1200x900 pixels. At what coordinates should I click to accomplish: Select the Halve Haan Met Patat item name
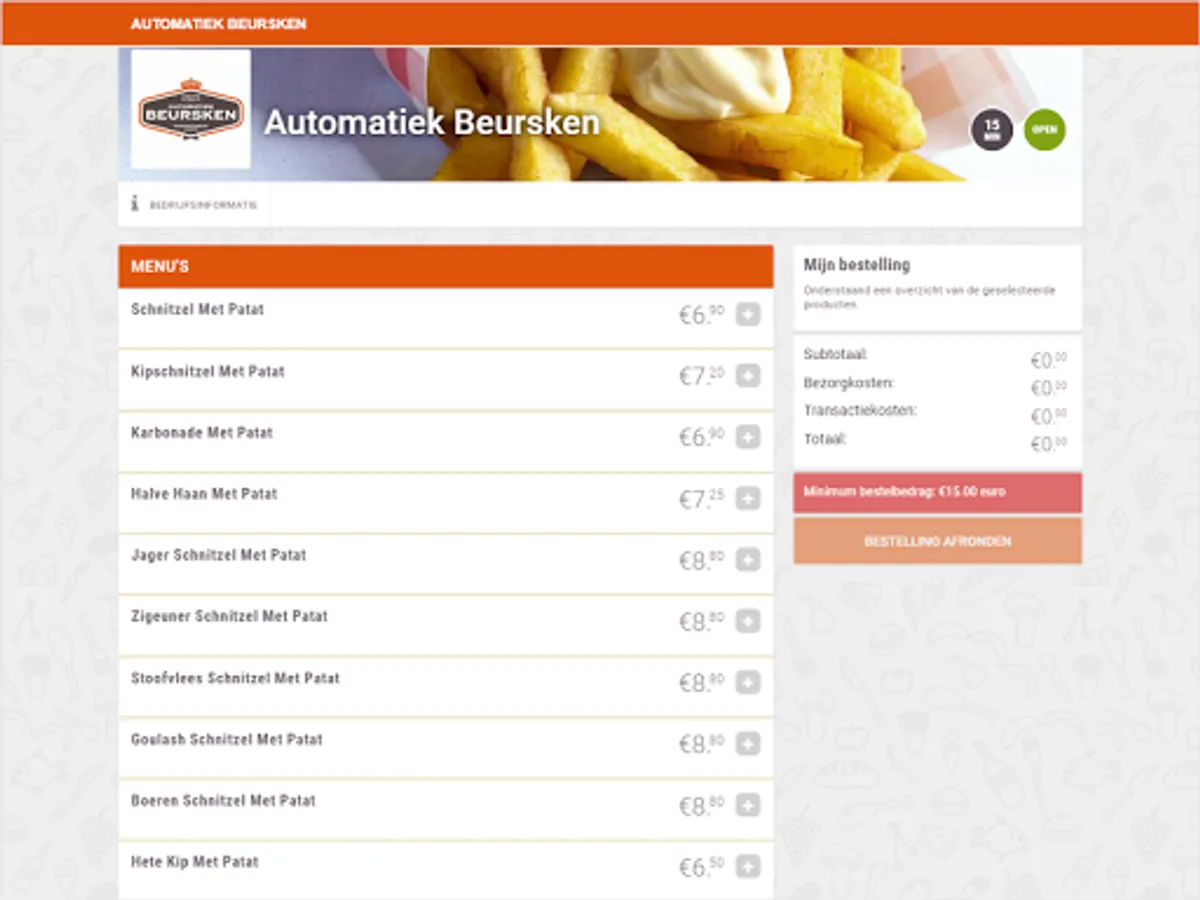click(x=204, y=494)
